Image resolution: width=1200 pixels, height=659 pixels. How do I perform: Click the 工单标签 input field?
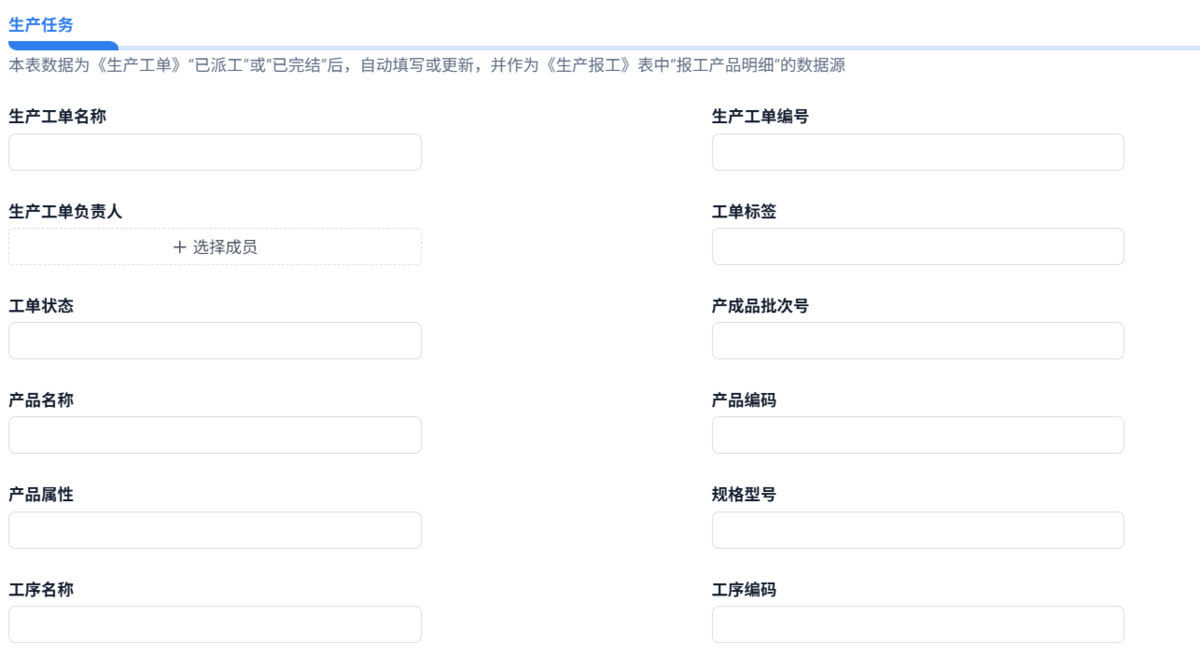coord(917,246)
